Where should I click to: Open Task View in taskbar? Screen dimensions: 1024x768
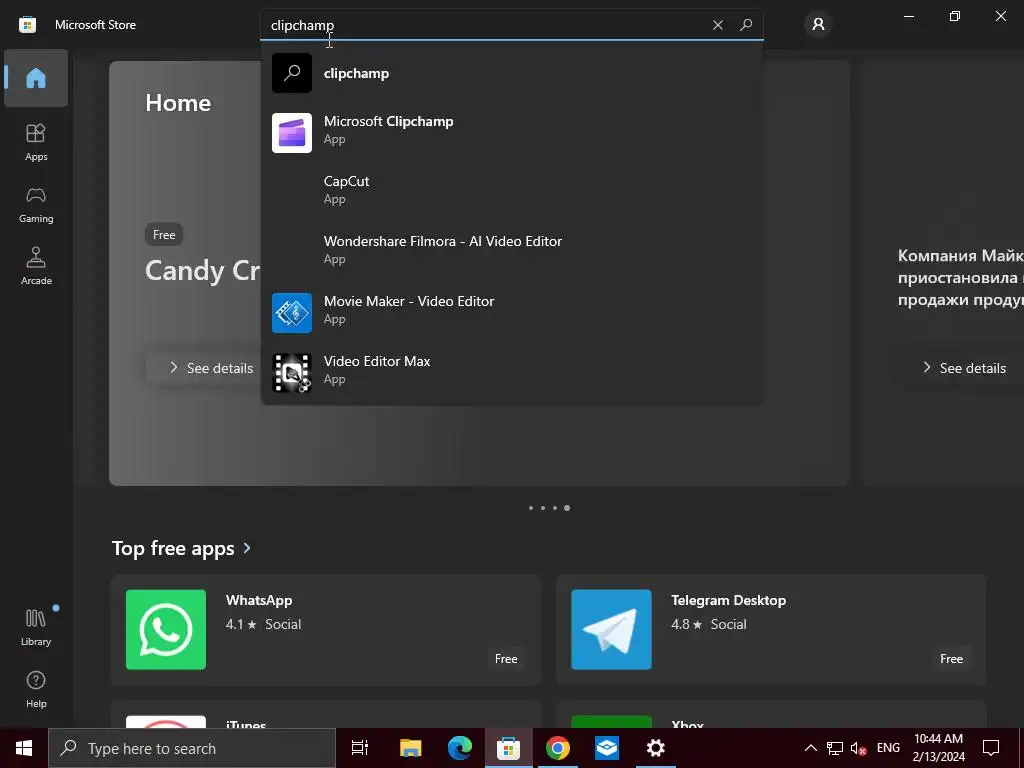360,748
